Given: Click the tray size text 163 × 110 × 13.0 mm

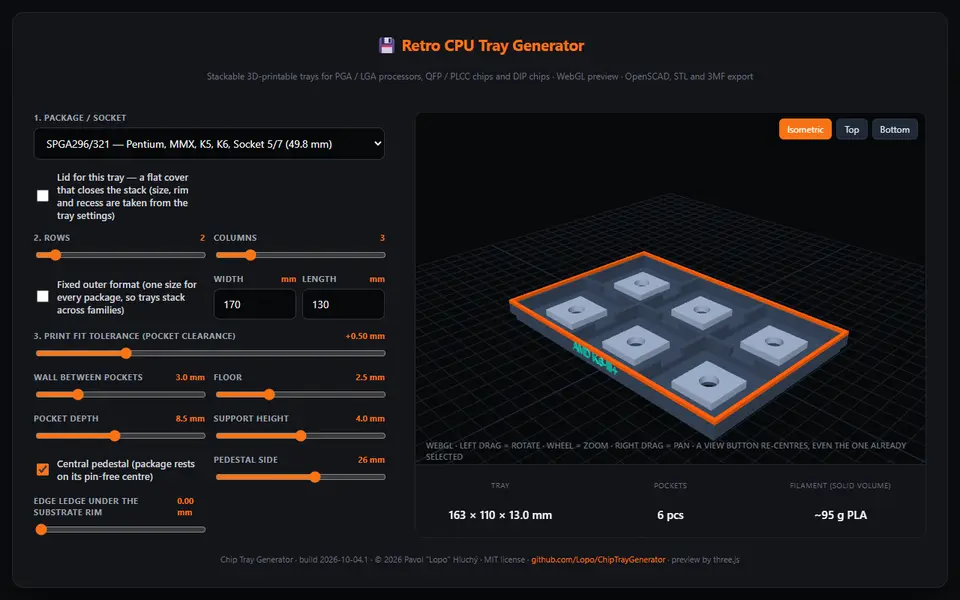Looking at the screenshot, I should 500,515.
